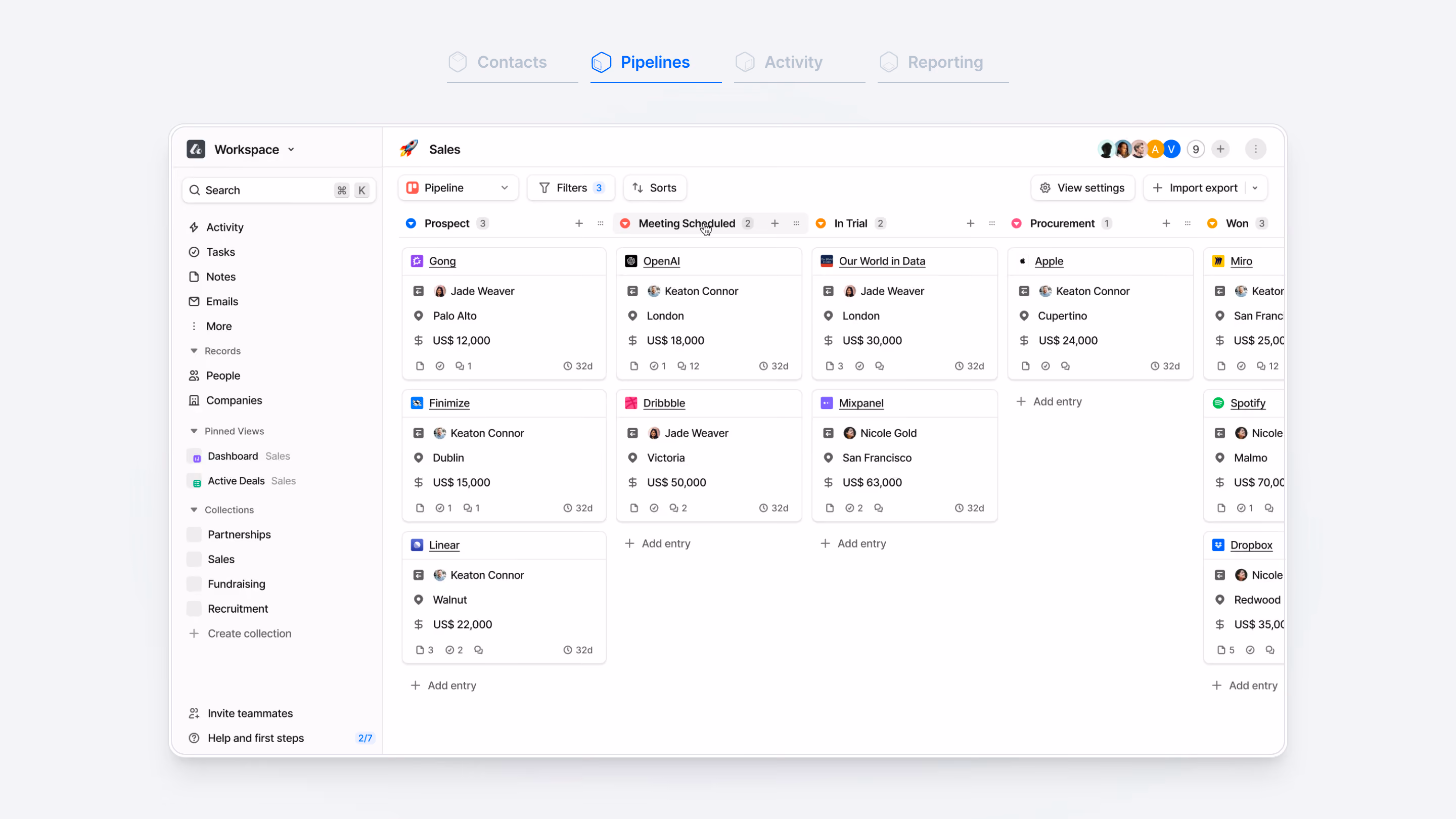Open View settings
Screen dimensions: 1456x819
[x=1082, y=188]
